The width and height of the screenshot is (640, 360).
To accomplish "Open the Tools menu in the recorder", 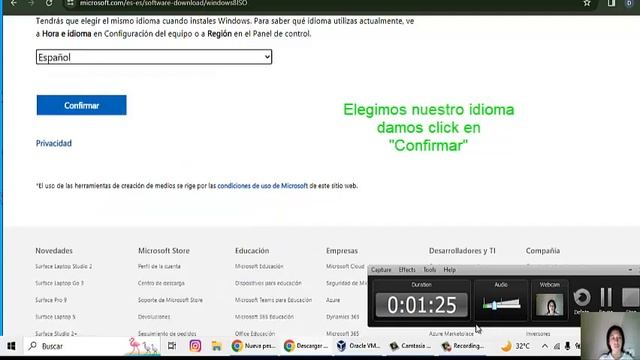I will click(x=429, y=270).
